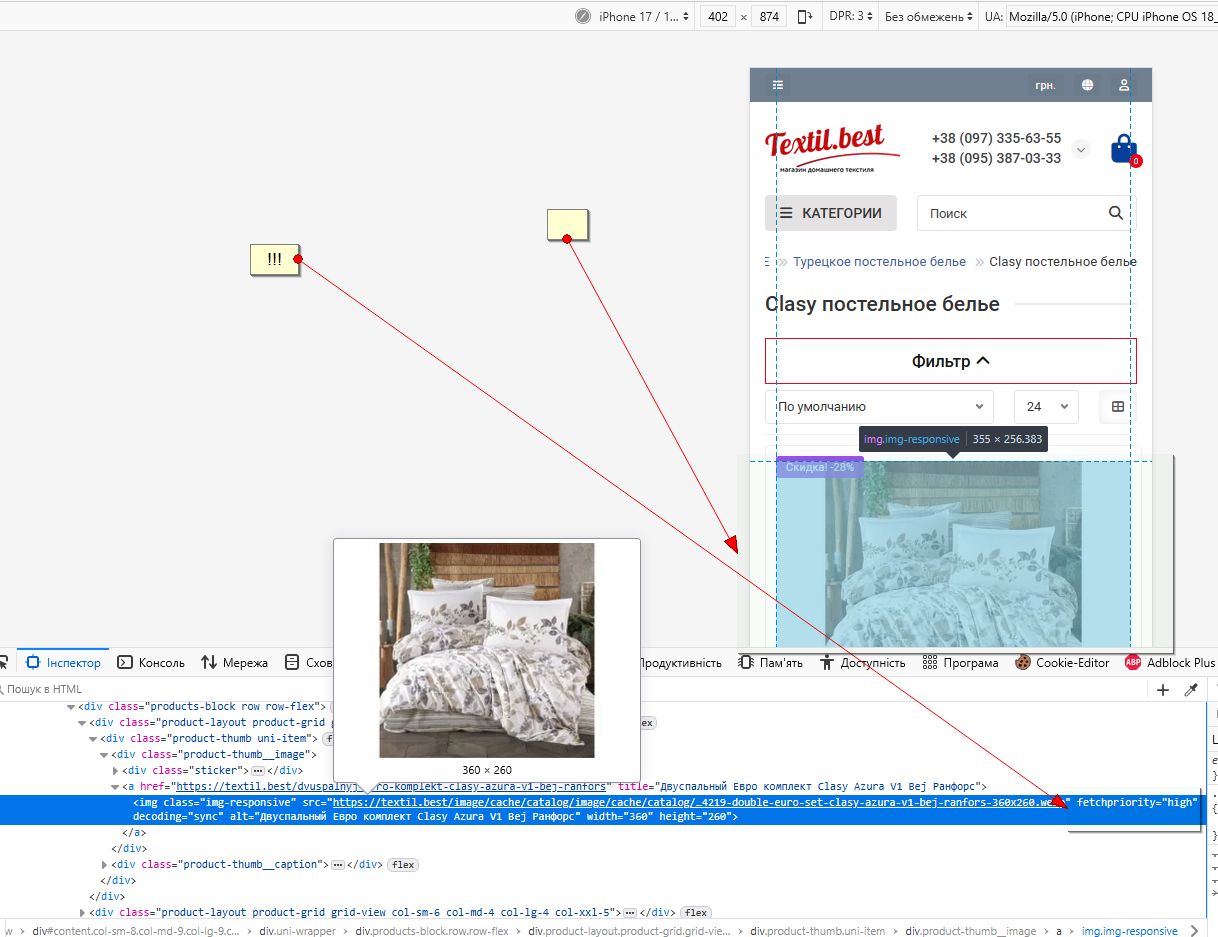This screenshot has width=1218, height=937.
Task: Click the search magnifier icon
Action: [x=1116, y=213]
